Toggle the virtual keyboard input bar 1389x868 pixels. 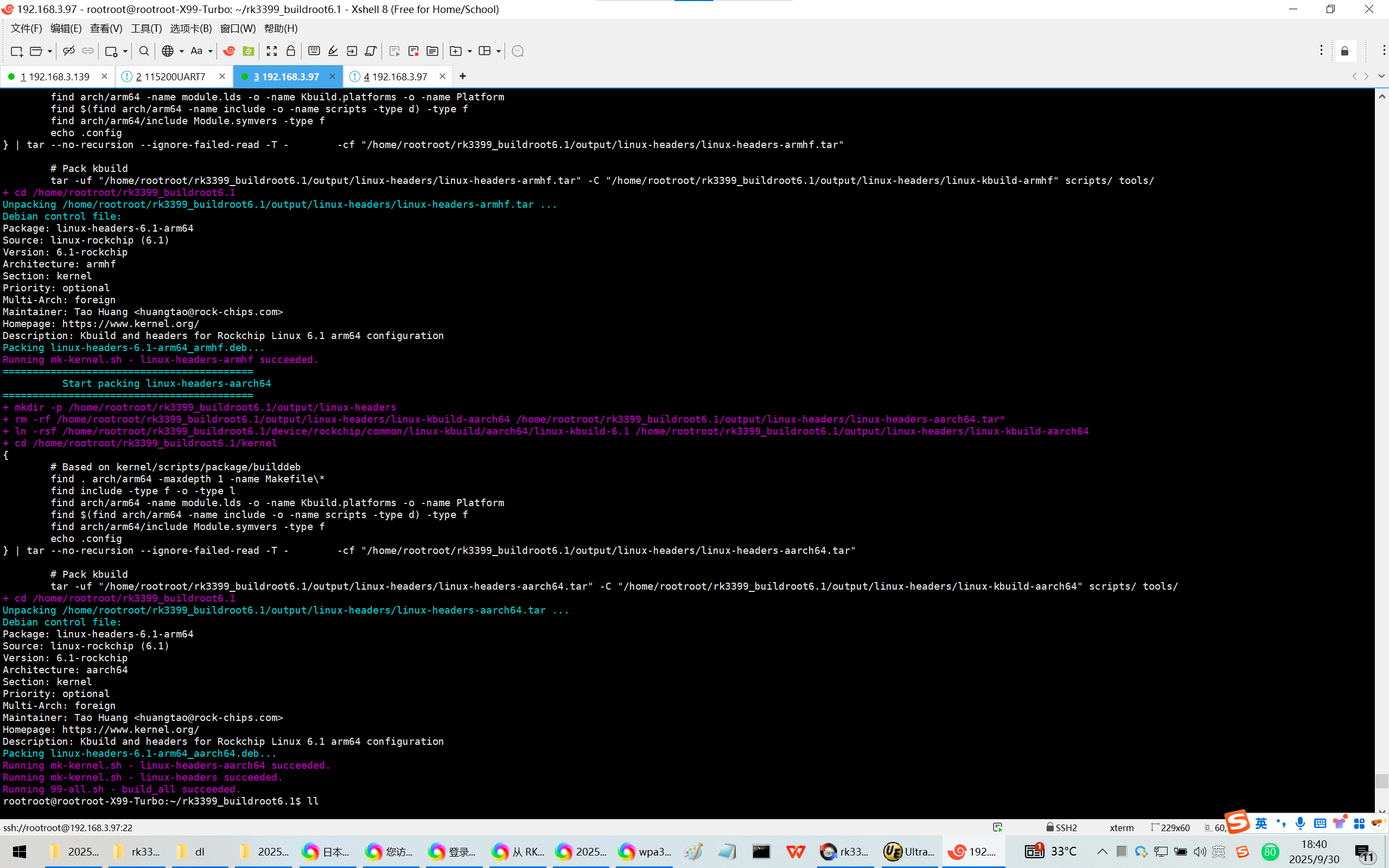(314, 52)
